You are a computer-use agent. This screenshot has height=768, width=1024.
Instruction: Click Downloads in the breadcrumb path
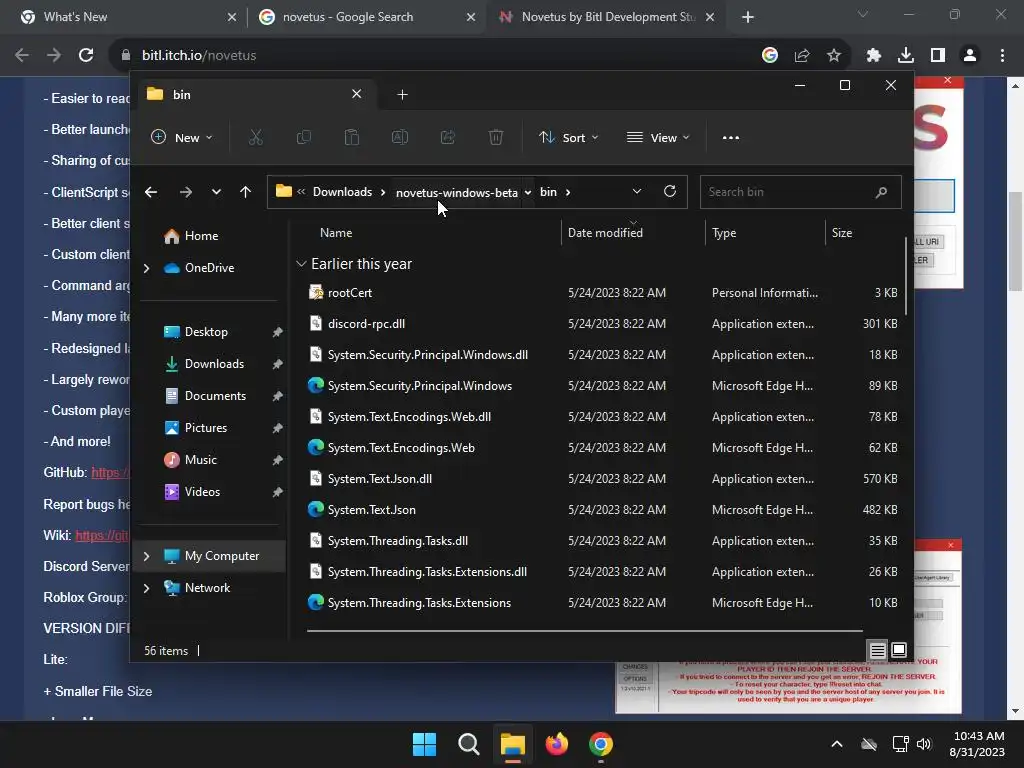tap(342, 192)
